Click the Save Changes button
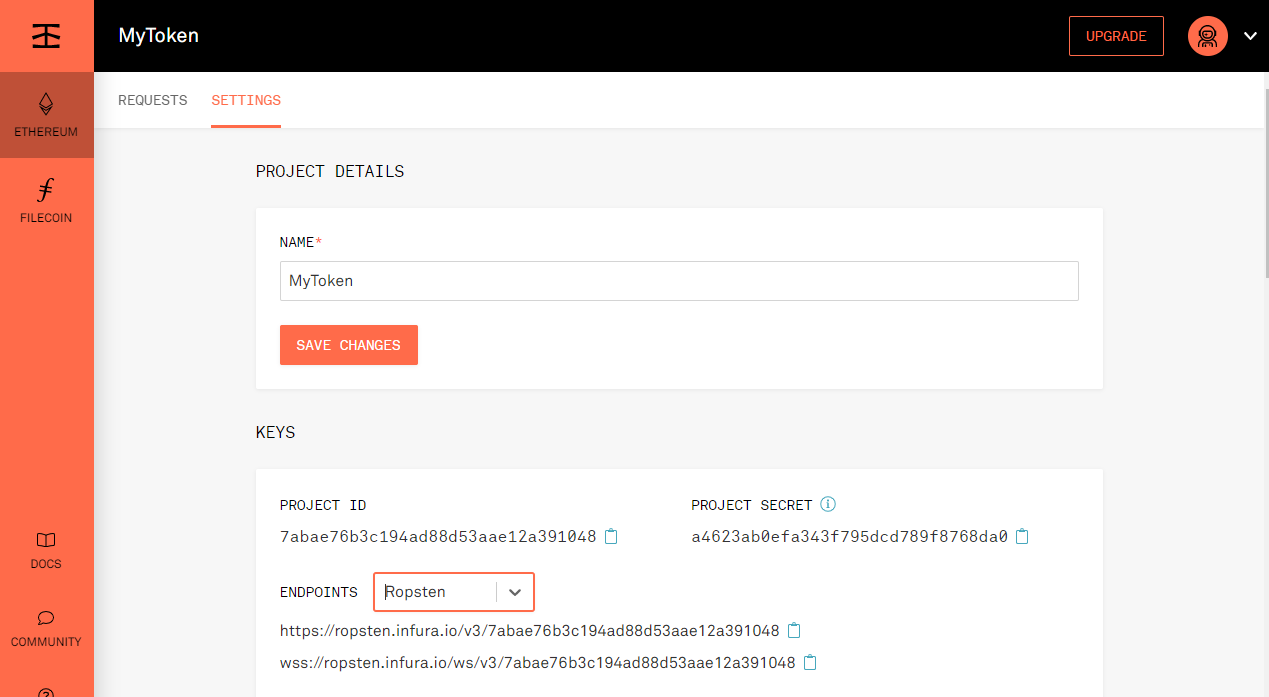This screenshot has width=1269, height=697. click(x=349, y=345)
